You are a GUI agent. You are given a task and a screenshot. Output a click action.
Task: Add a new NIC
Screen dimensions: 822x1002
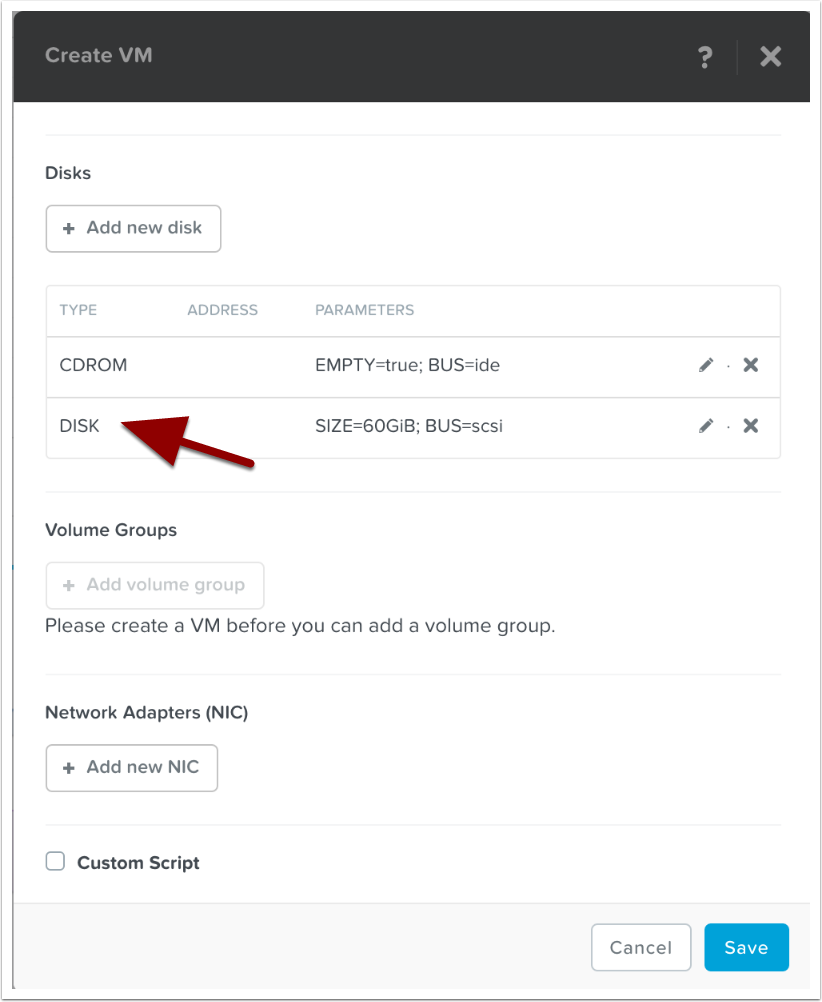click(x=132, y=768)
